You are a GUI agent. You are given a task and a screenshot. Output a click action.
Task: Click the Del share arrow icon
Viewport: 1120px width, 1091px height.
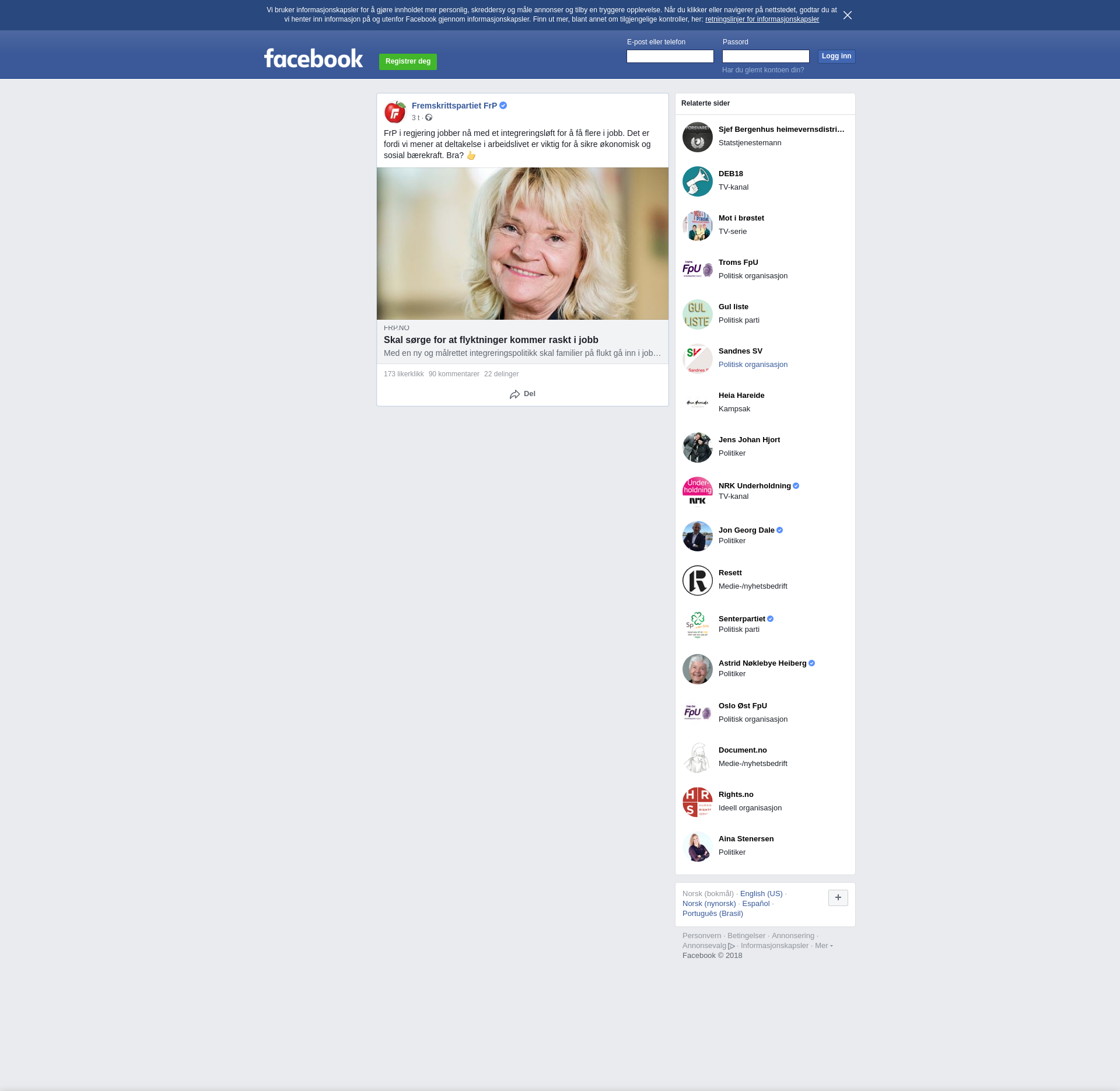click(514, 394)
